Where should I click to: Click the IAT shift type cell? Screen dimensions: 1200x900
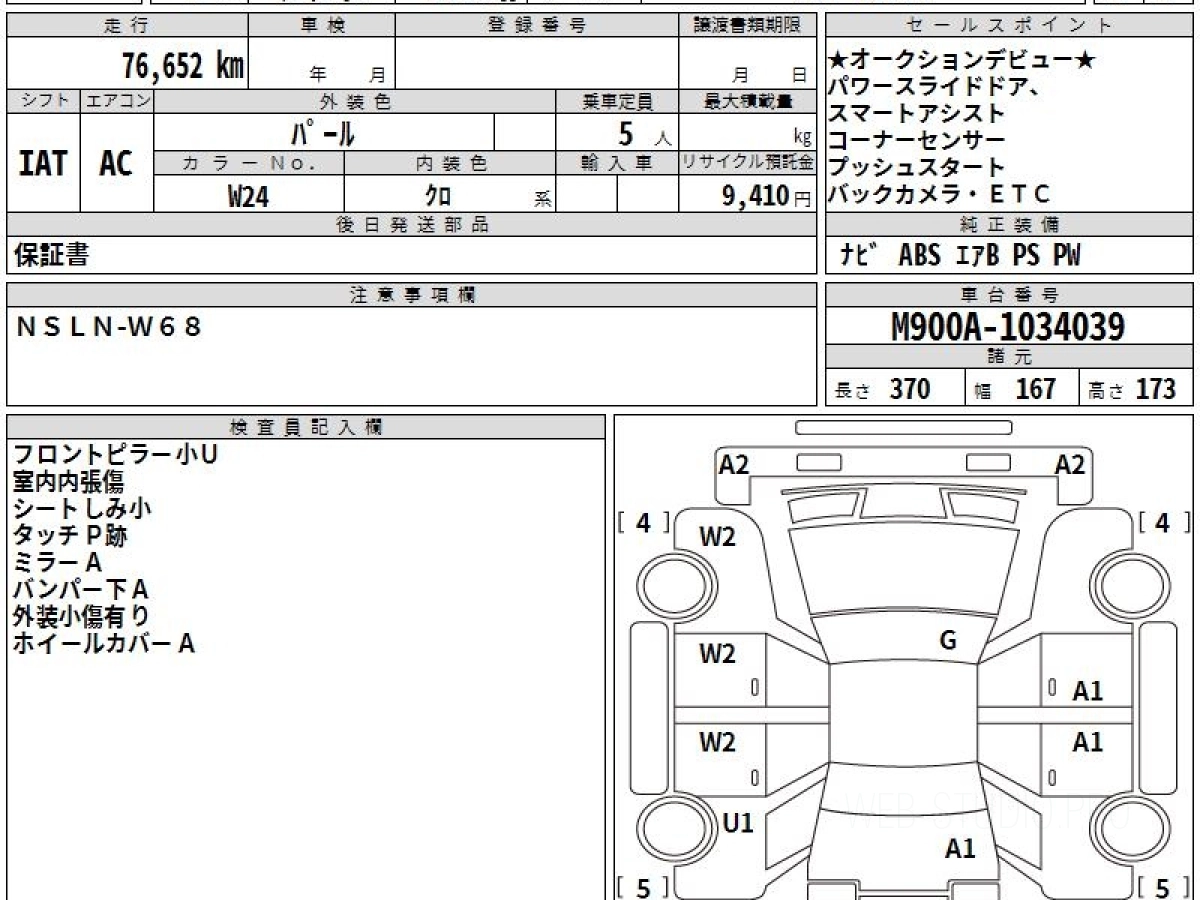[43, 163]
